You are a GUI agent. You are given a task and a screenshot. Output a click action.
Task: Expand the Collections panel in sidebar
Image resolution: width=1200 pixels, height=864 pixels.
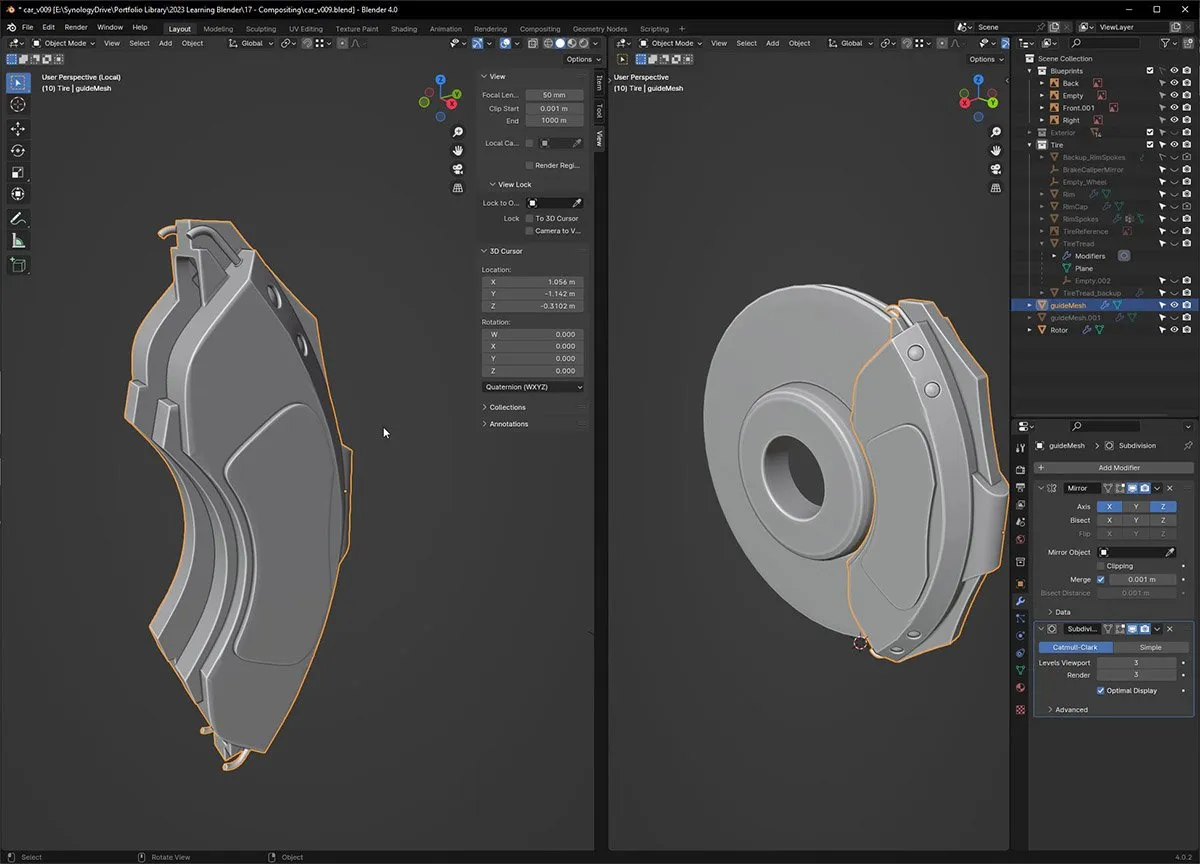click(507, 407)
